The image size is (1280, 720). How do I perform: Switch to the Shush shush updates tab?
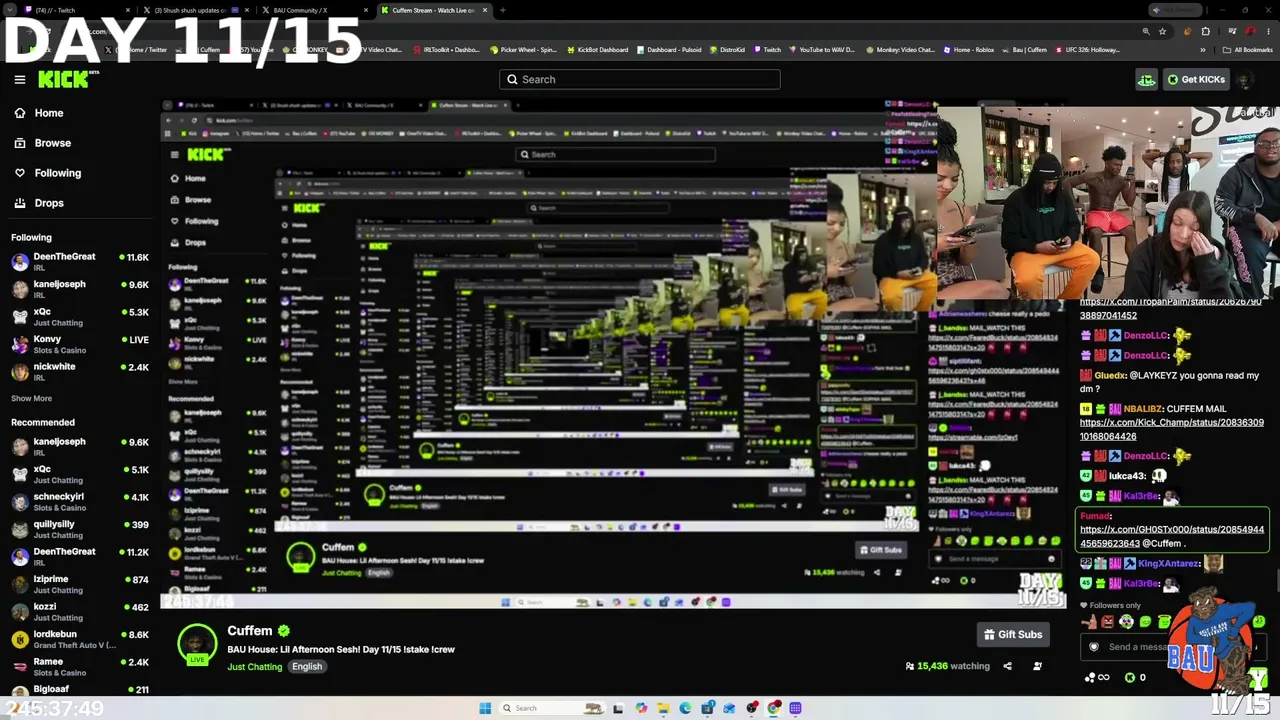pos(196,10)
